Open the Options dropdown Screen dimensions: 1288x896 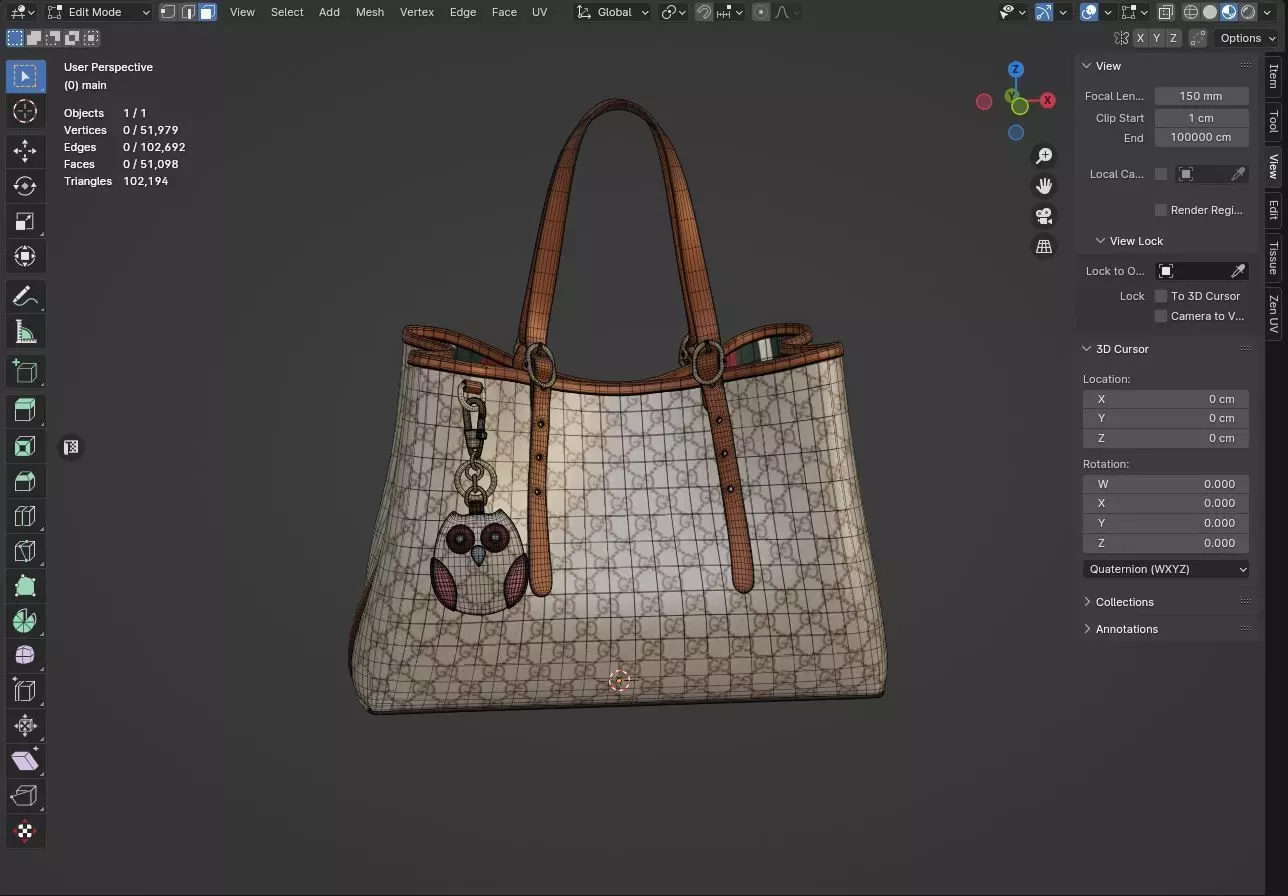(1247, 38)
